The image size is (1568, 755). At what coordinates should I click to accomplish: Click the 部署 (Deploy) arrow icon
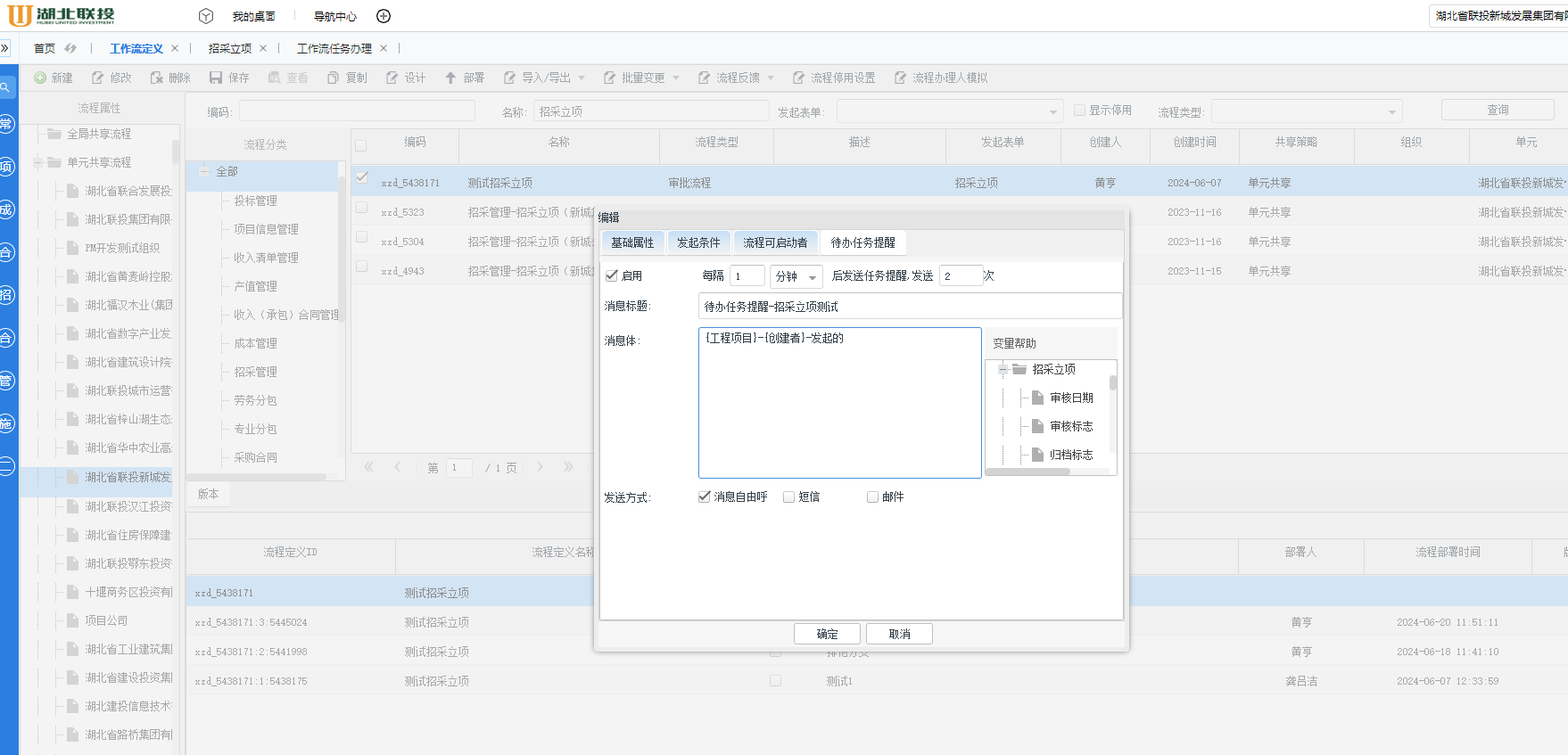coord(451,78)
